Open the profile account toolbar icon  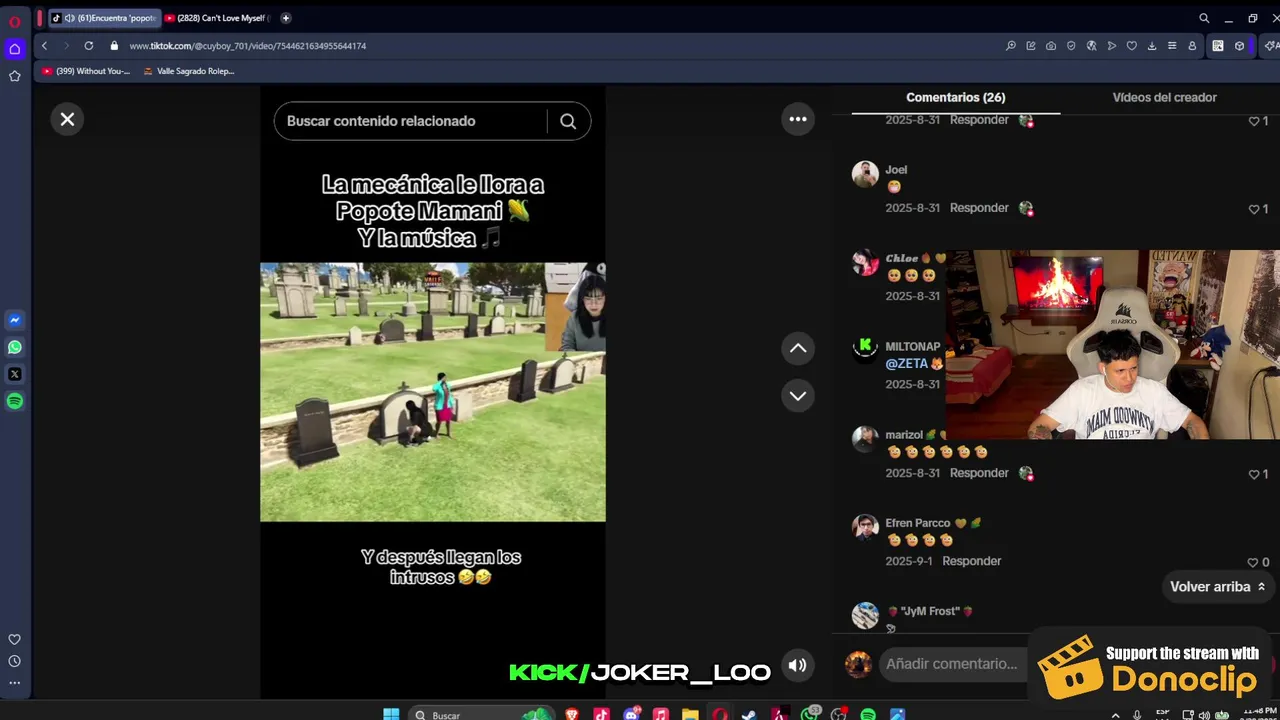pyautogui.click(x=1192, y=46)
